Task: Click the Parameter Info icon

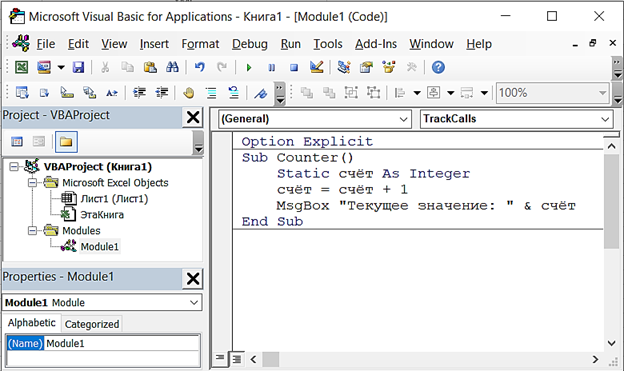Action: 90,93
